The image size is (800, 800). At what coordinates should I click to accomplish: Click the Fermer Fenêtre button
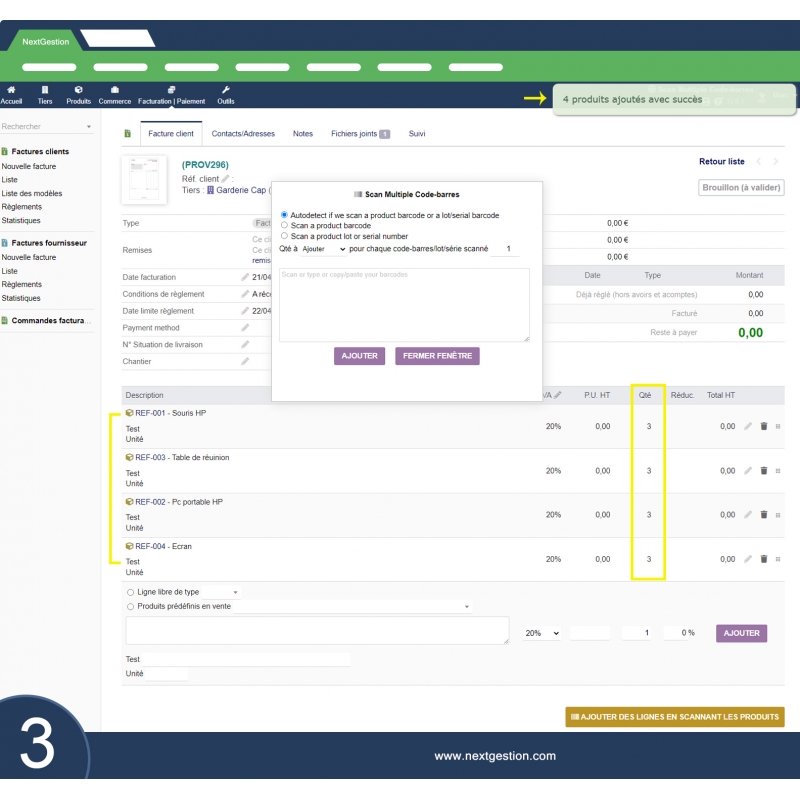(x=437, y=356)
